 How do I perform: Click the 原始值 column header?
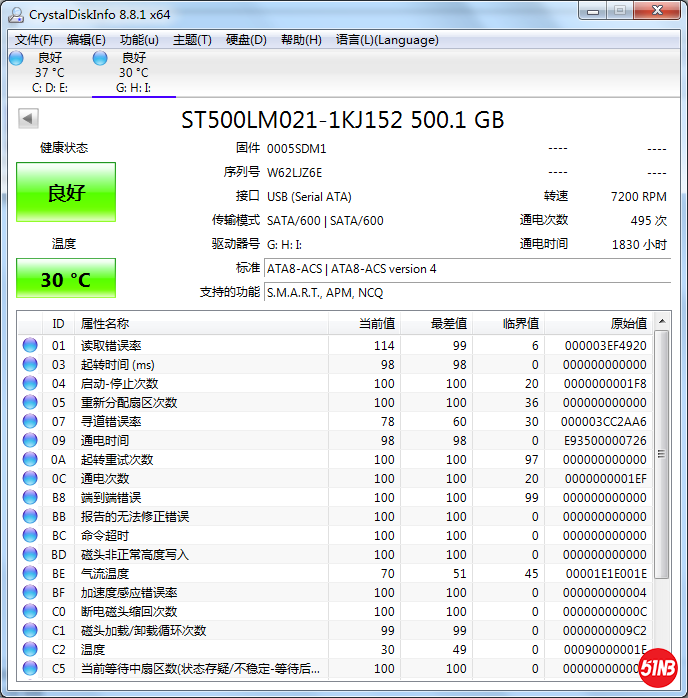[x=628, y=324]
